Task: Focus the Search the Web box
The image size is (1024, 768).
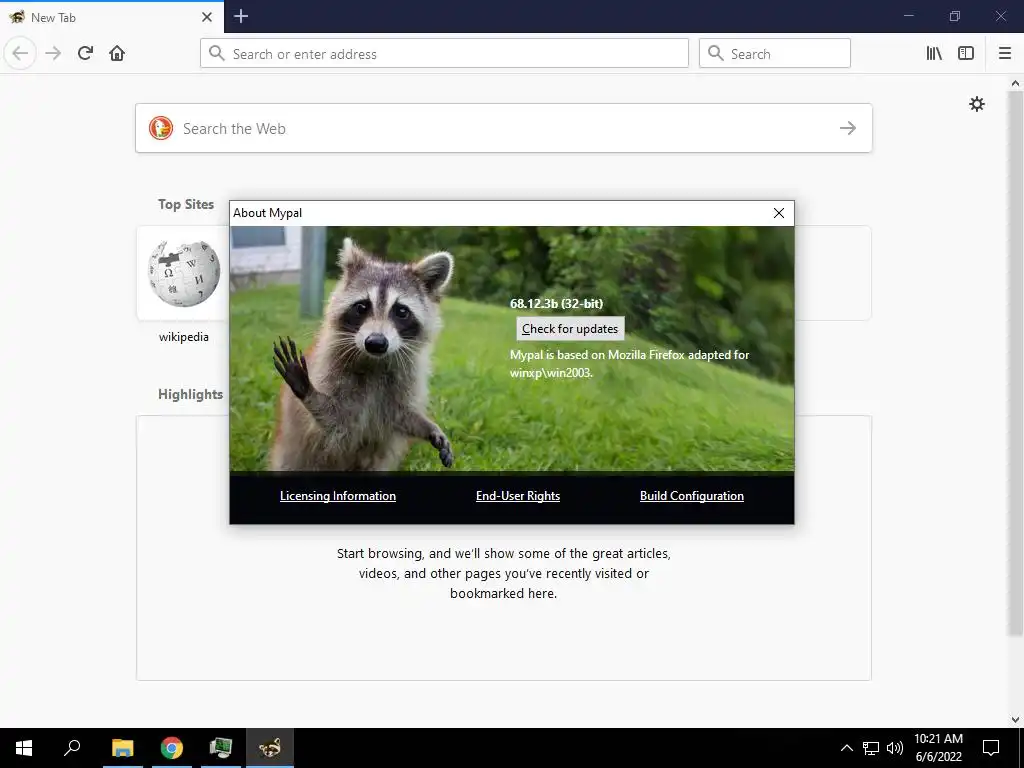Action: coord(504,128)
